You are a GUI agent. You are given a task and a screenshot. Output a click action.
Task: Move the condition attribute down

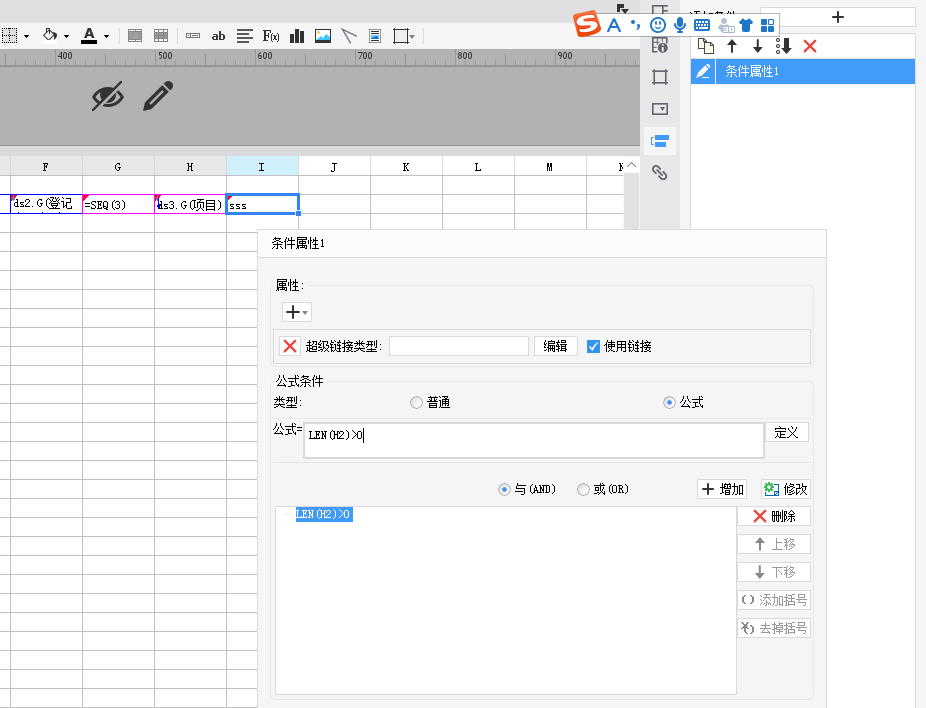pyautogui.click(x=758, y=46)
